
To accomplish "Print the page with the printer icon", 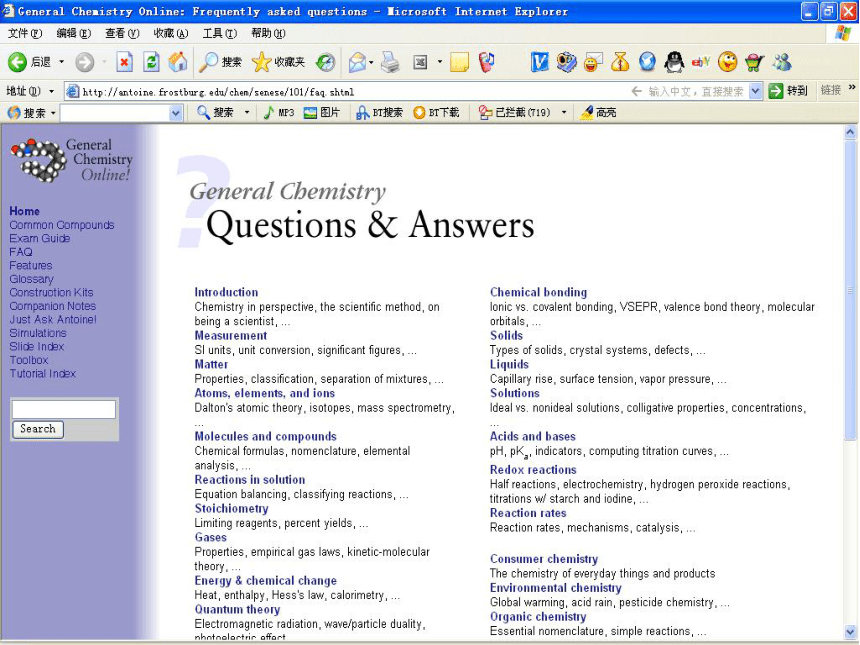I will coord(390,62).
